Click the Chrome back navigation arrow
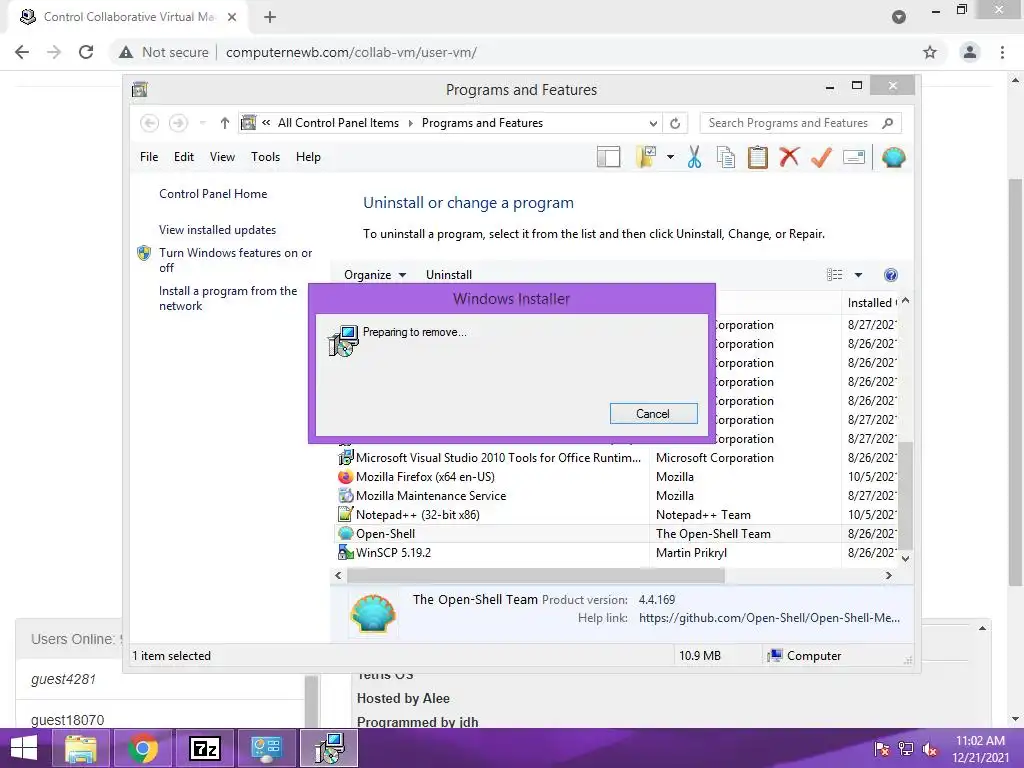Viewport: 1024px width, 768px height. coord(22,52)
